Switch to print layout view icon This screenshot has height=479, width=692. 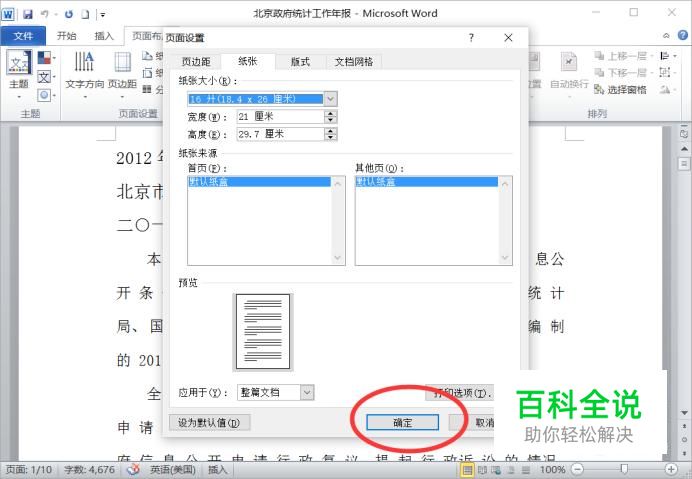[x=466, y=470]
